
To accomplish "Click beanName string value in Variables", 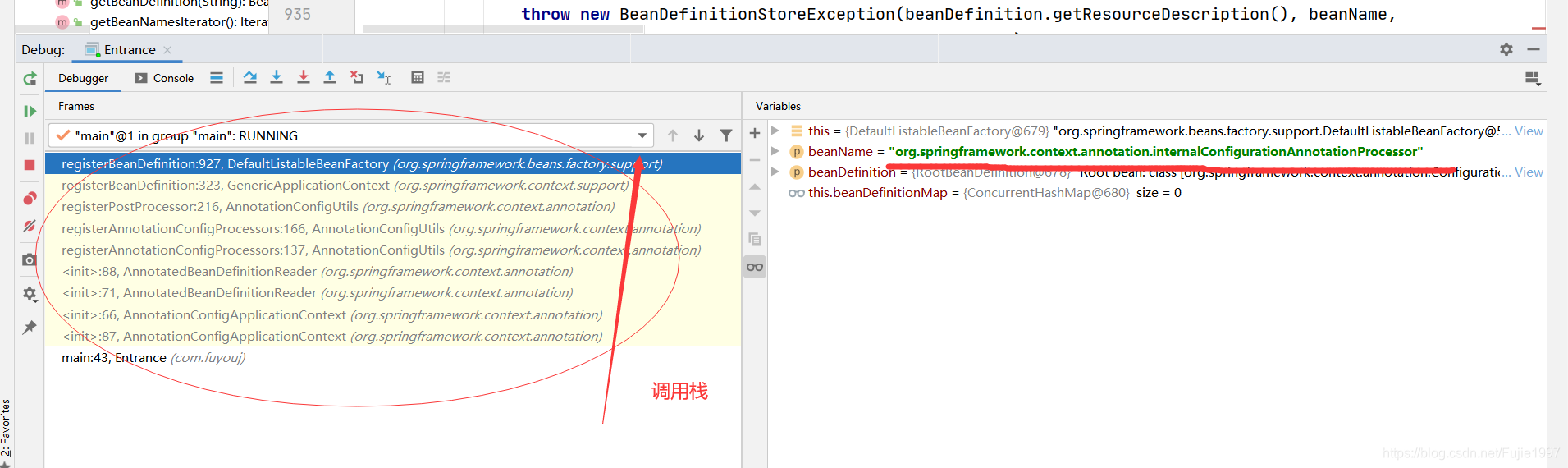I will point(1156,151).
